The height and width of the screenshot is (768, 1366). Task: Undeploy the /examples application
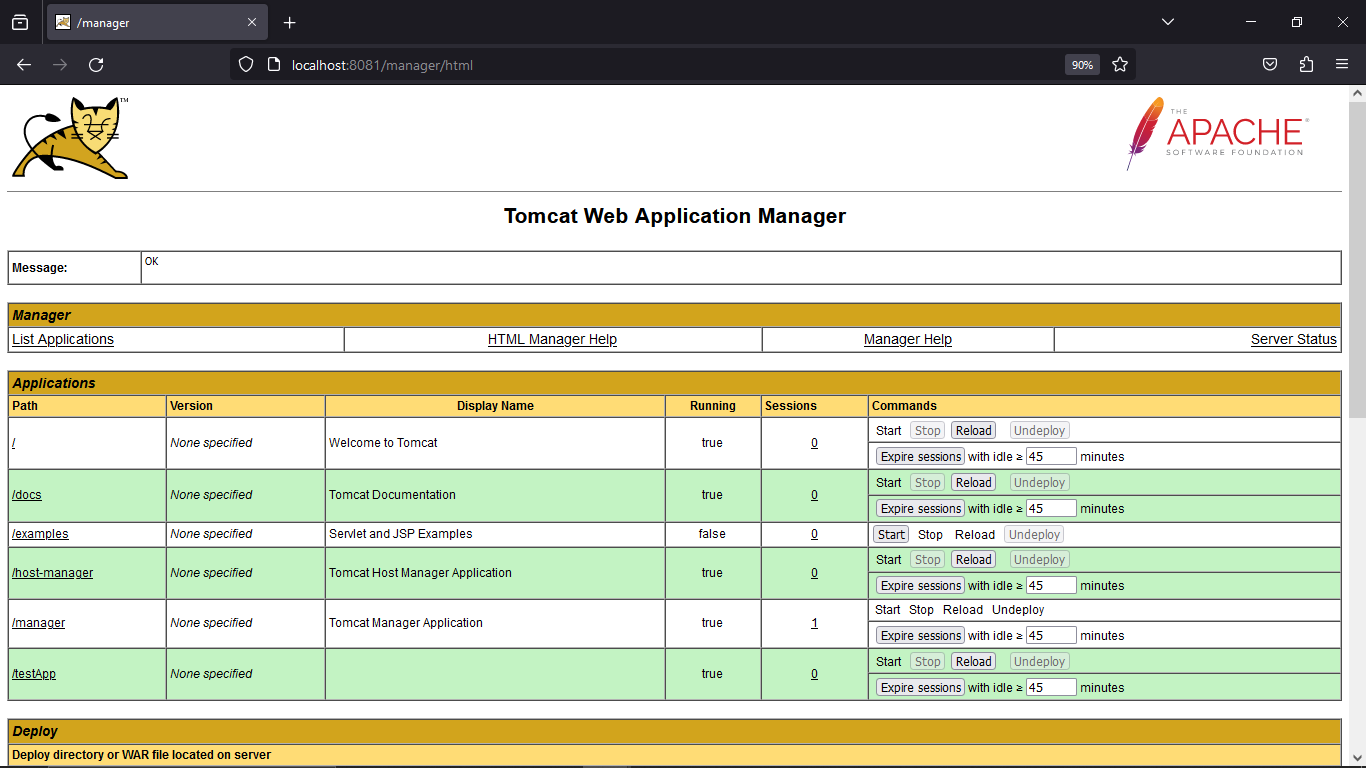point(1035,535)
